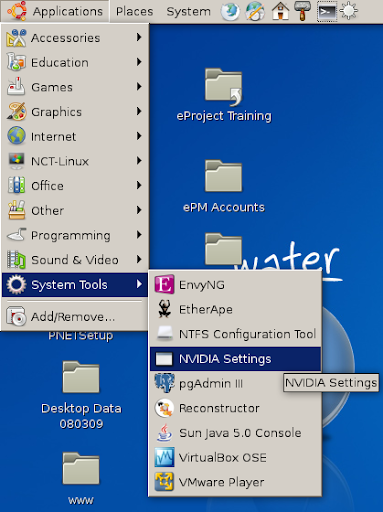Launch pgAdmin III entry
The height and width of the screenshot is (512, 383).
pos(235,383)
